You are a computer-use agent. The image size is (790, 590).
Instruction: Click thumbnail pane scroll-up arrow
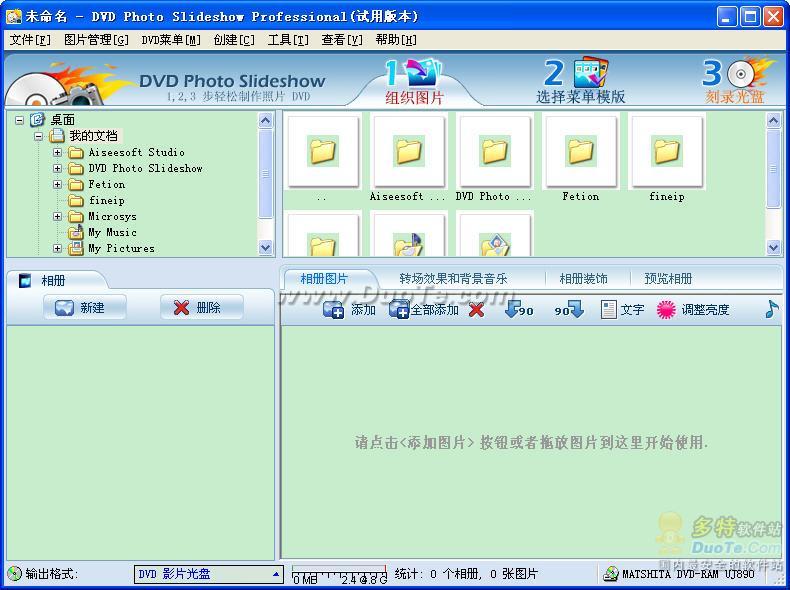(x=773, y=120)
